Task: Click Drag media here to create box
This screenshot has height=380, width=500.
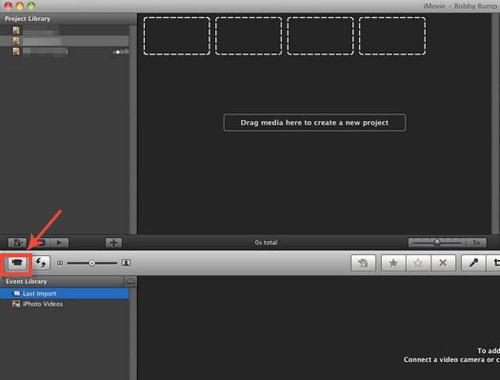Action: pos(315,123)
